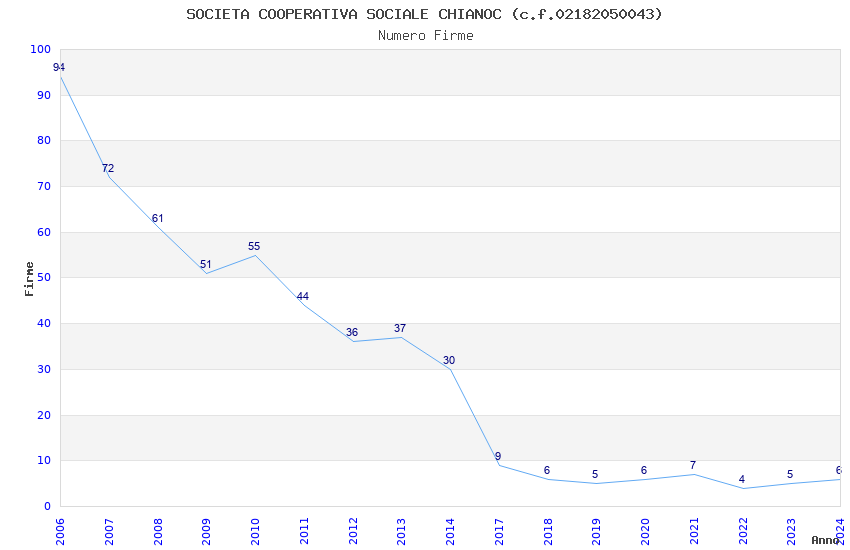Click y-axis value 30

43,370
